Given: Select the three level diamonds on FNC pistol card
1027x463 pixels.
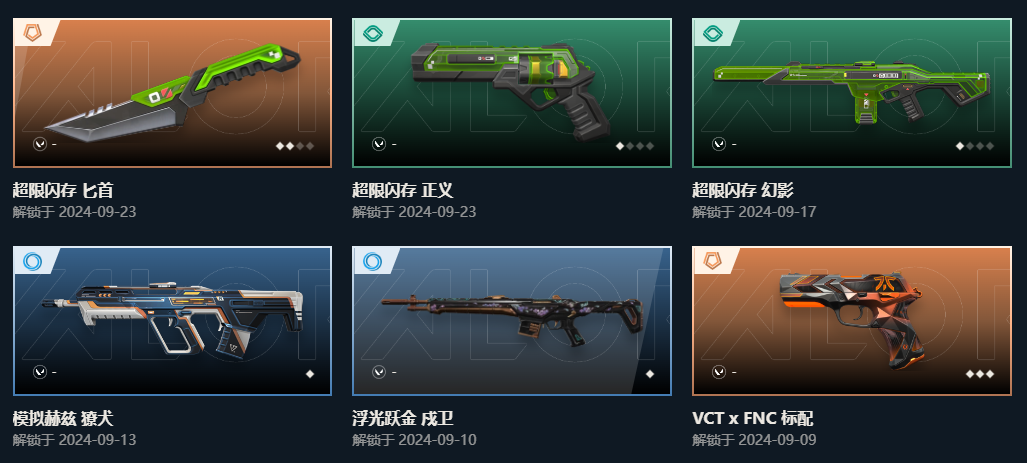Looking at the screenshot, I should (980, 374).
